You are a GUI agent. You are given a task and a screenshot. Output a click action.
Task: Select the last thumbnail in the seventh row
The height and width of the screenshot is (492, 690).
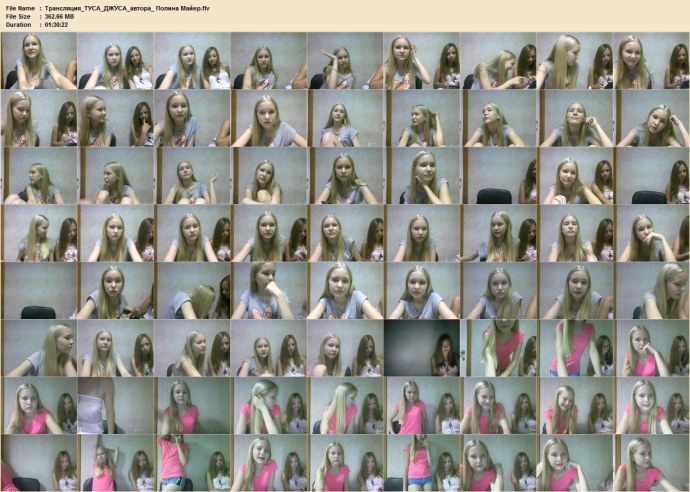point(651,405)
